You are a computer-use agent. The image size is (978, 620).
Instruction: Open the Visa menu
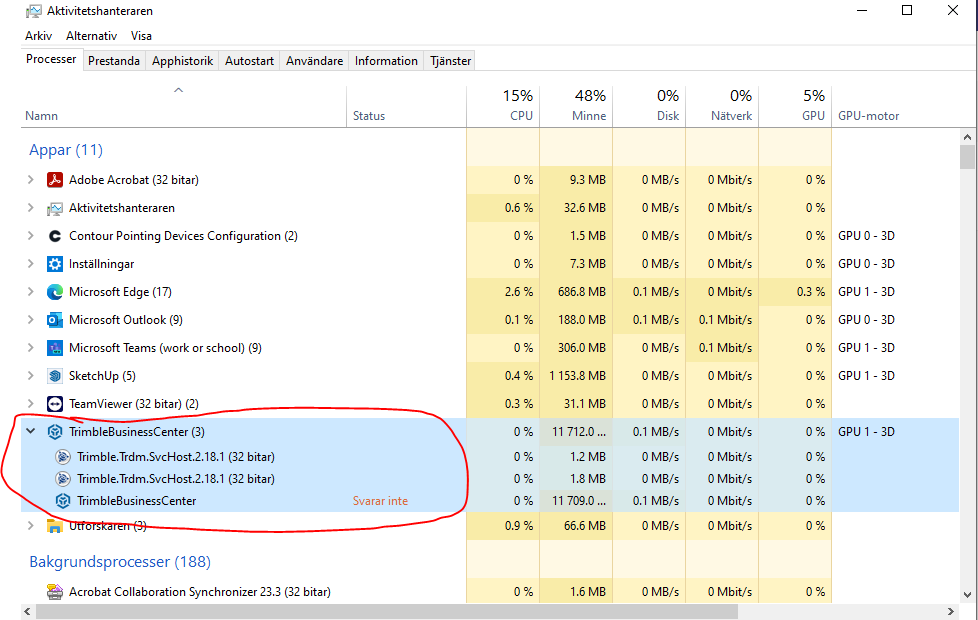(x=141, y=36)
